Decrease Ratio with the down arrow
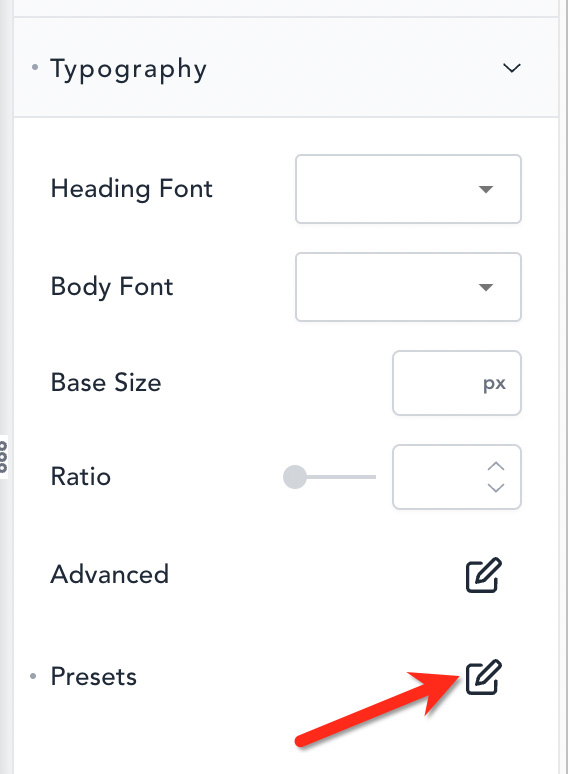 (x=496, y=488)
